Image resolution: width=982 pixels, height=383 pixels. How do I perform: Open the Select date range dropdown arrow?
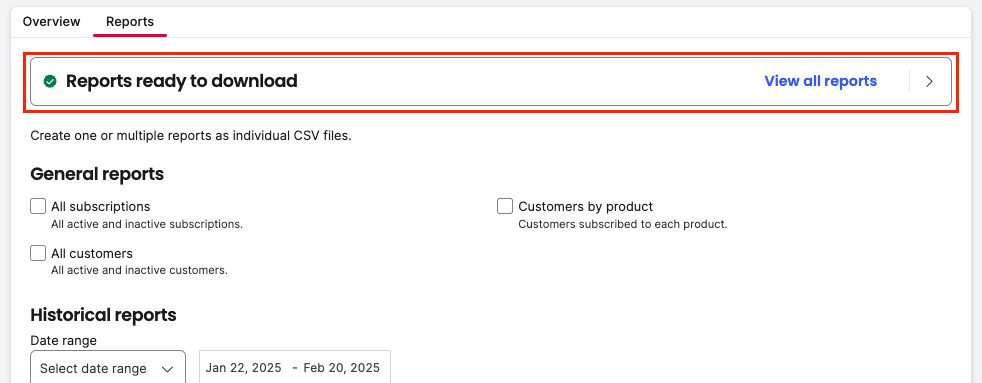pos(167,369)
